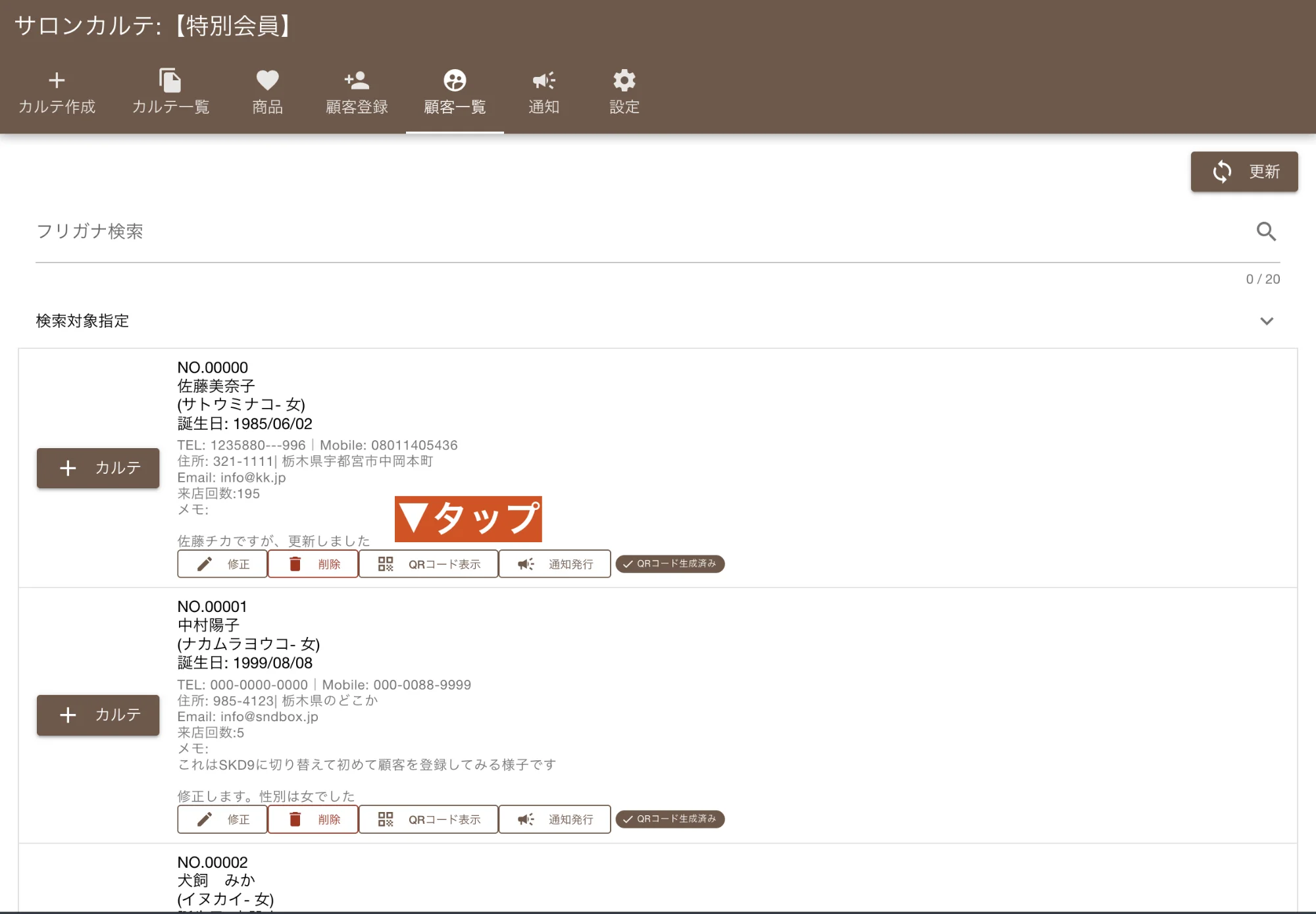Image resolution: width=1316 pixels, height=914 pixels.
Task: Click 通知発行 label for 佐藤美奈子
Action: pyautogui.click(x=571, y=564)
